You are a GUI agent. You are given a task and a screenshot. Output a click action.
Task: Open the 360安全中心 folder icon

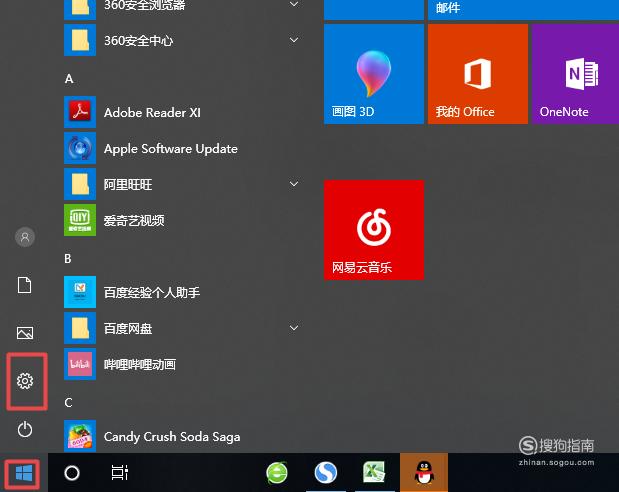(80, 40)
